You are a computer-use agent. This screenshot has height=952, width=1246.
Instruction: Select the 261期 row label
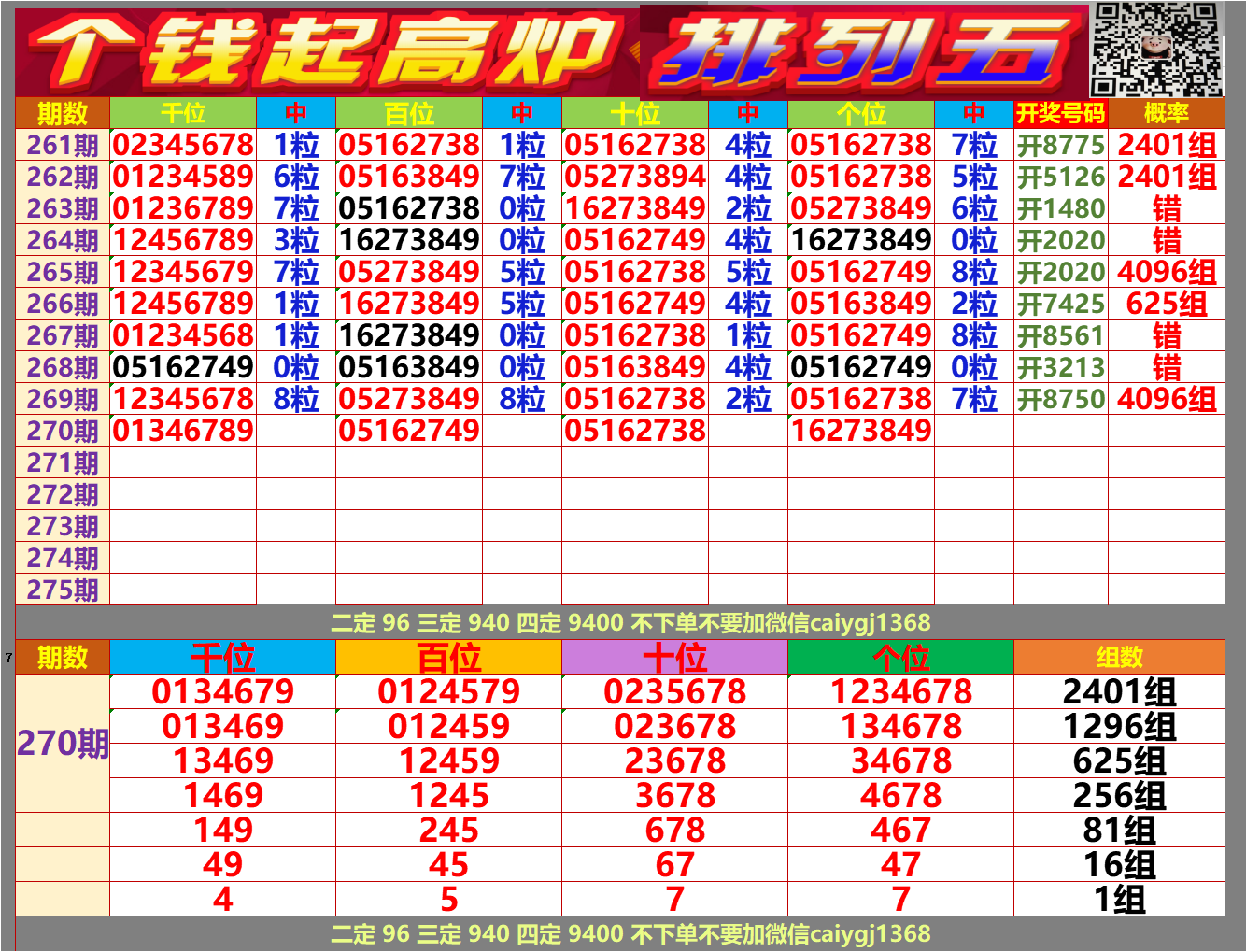pos(62,146)
